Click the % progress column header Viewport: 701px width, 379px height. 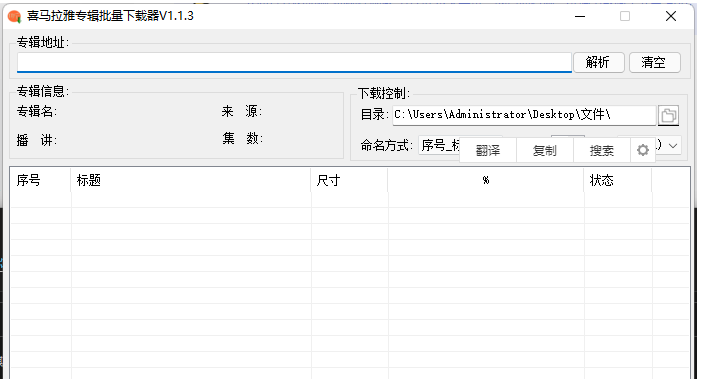pyautogui.click(x=486, y=180)
